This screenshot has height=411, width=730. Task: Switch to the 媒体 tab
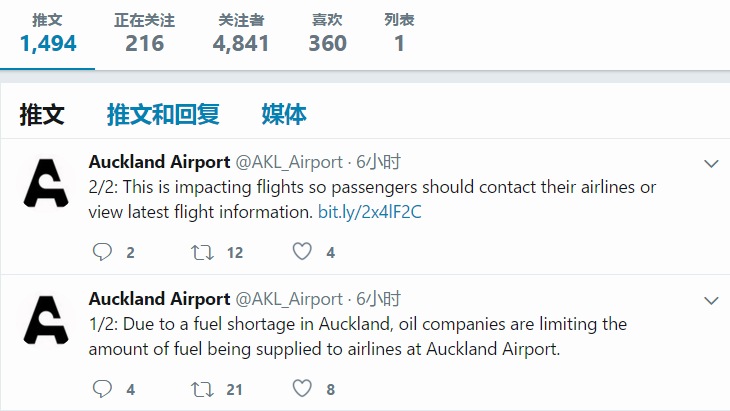[284, 114]
